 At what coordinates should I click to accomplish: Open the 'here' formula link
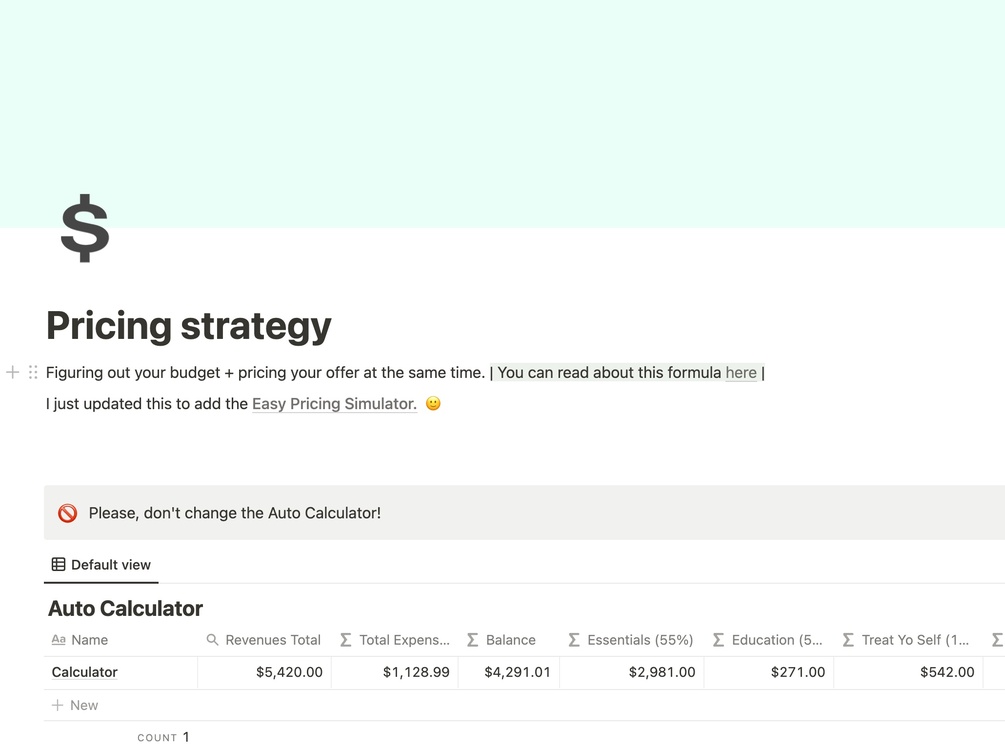tap(741, 373)
